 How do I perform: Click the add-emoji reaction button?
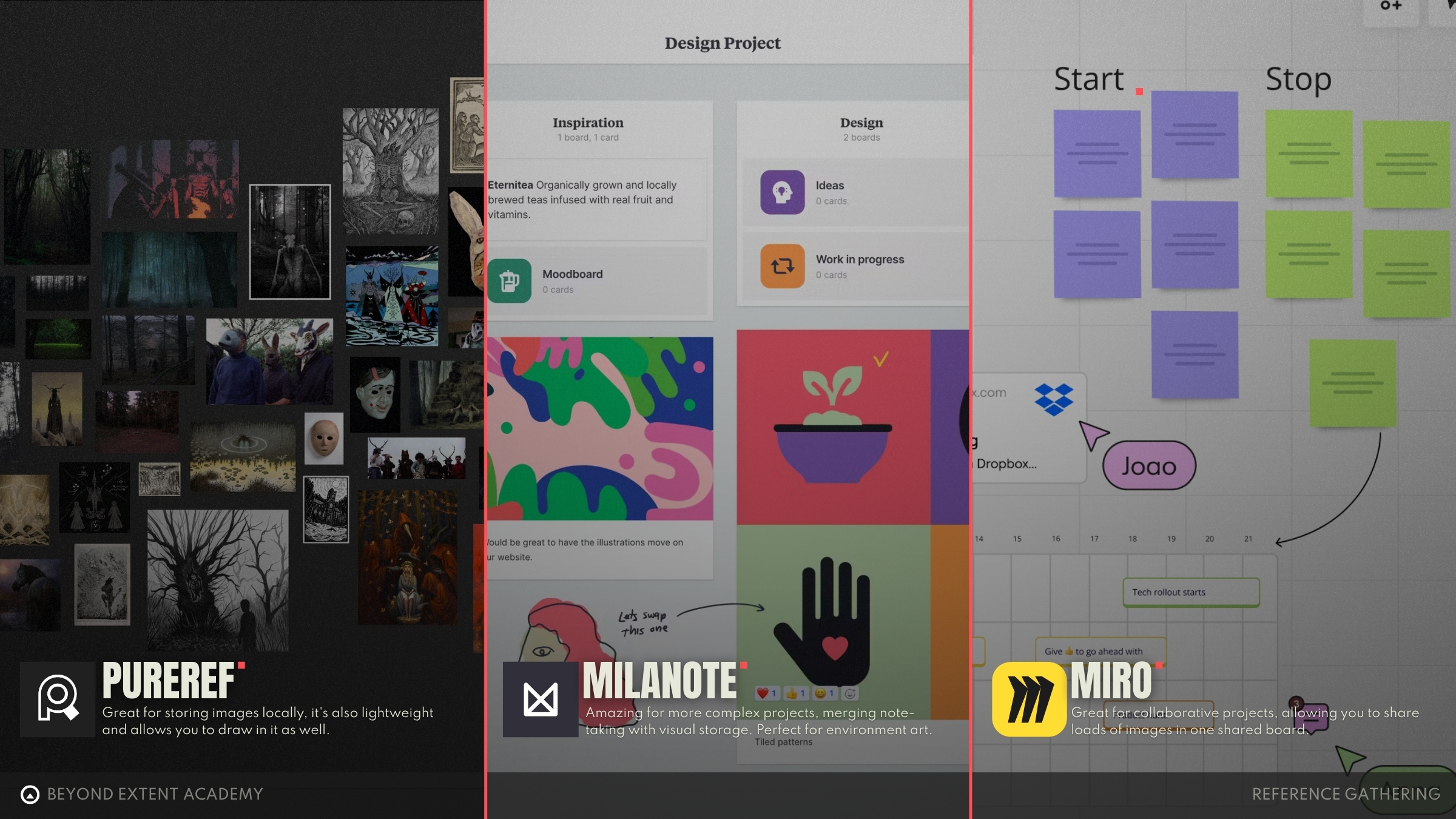coord(851,693)
